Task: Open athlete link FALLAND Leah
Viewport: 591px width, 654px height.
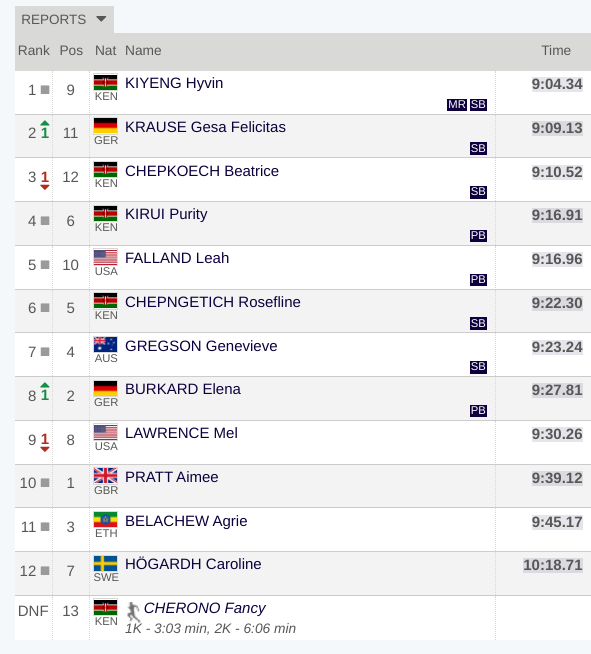Action: click(x=177, y=258)
